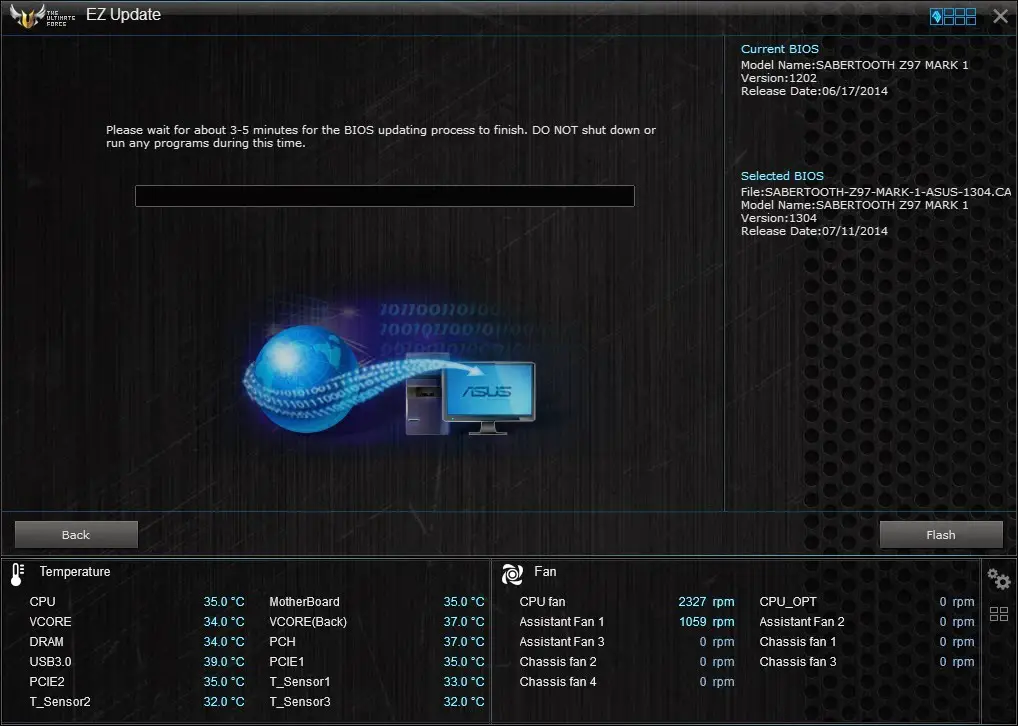
Task: Click the CPU temperature label
Action: 42,601
